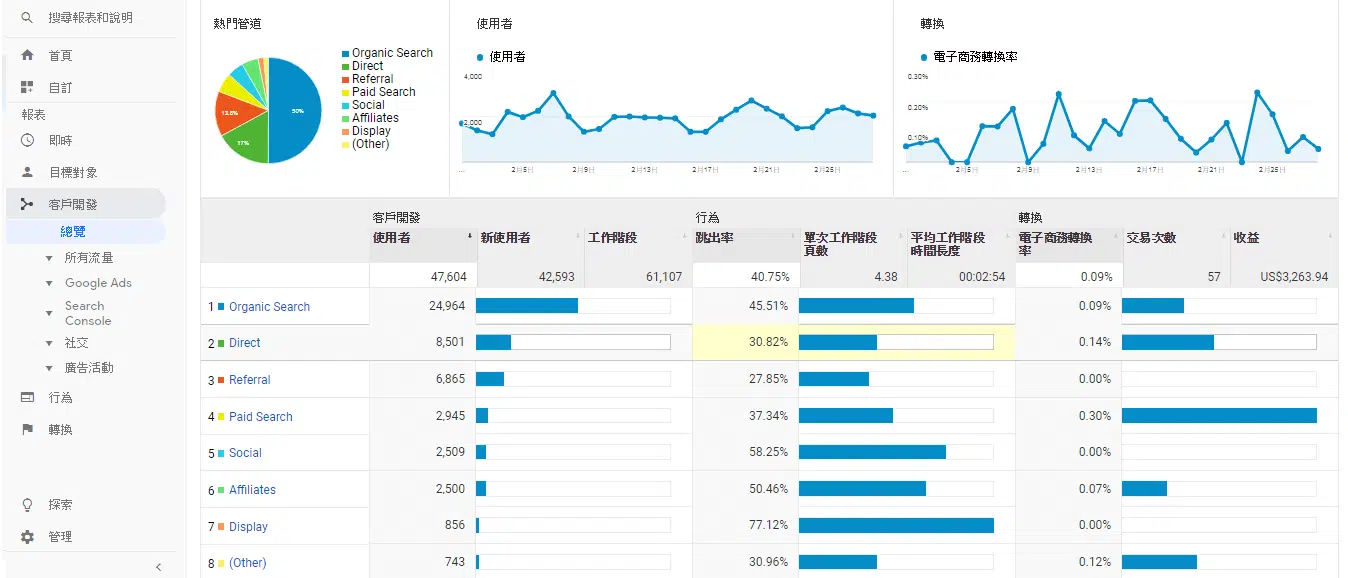Click the Direct bounce rate 30.82%
The width and height of the screenshot is (1348, 578).
coord(768,342)
